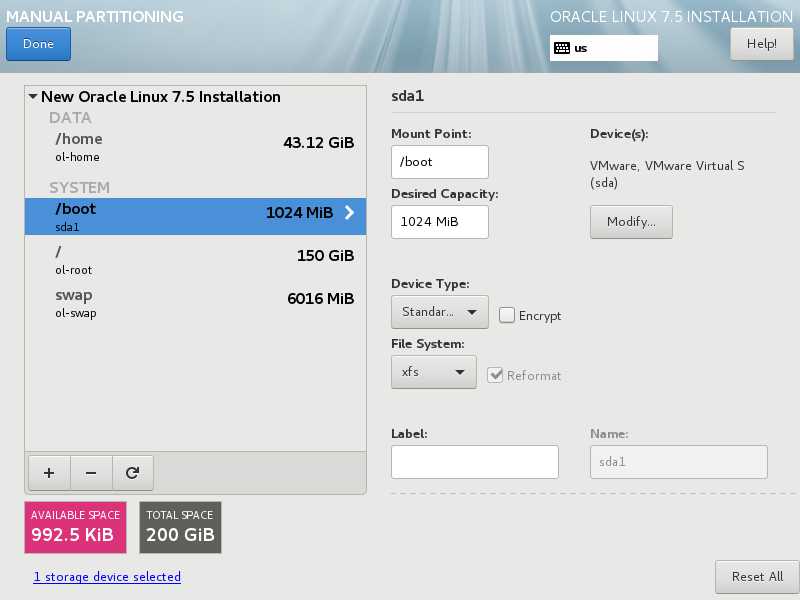Click the Reset All button
The height and width of the screenshot is (600, 800).
[x=757, y=577]
